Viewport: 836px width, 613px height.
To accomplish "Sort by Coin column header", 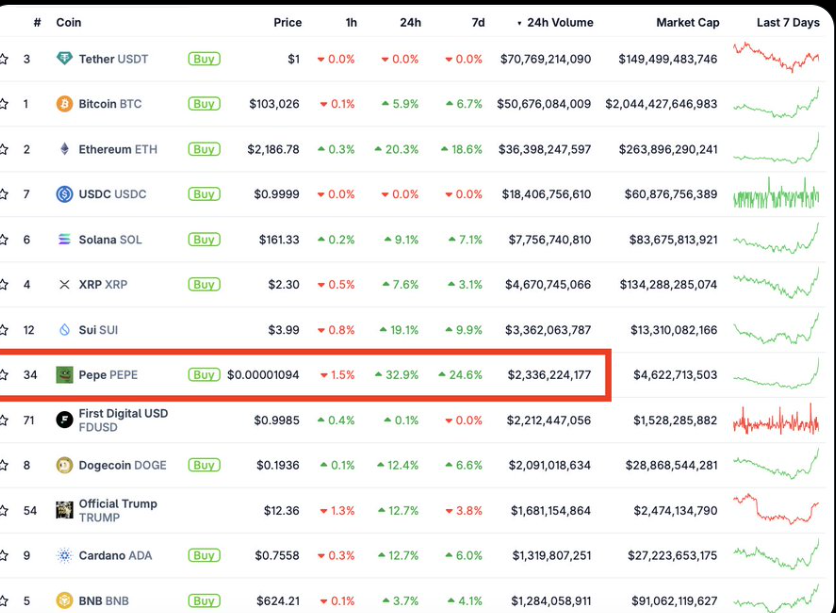I will click(x=69, y=22).
